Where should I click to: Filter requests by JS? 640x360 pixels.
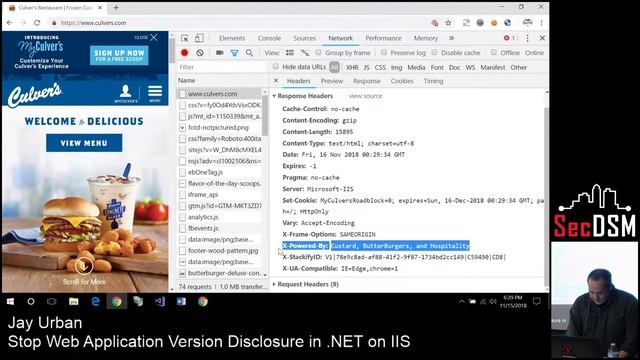pyautogui.click(x=367, y=67)
